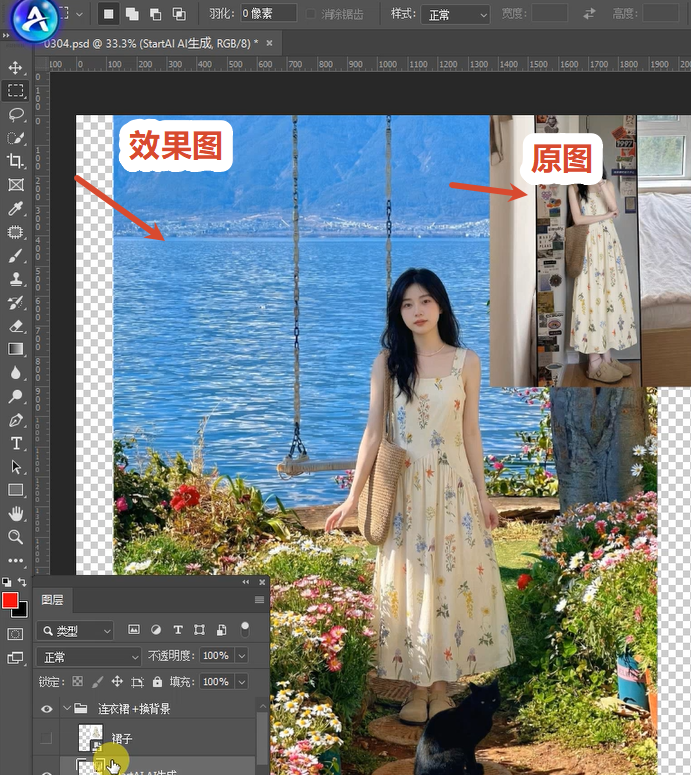
Task: Close the Layers panel
Action: (262, 582)
